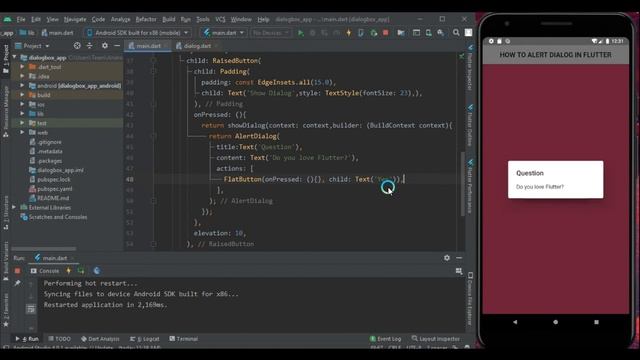Screen dimensions: 640x360
Task: Expand the test folder
Action: pyautogui.click(x=22, y=123)
